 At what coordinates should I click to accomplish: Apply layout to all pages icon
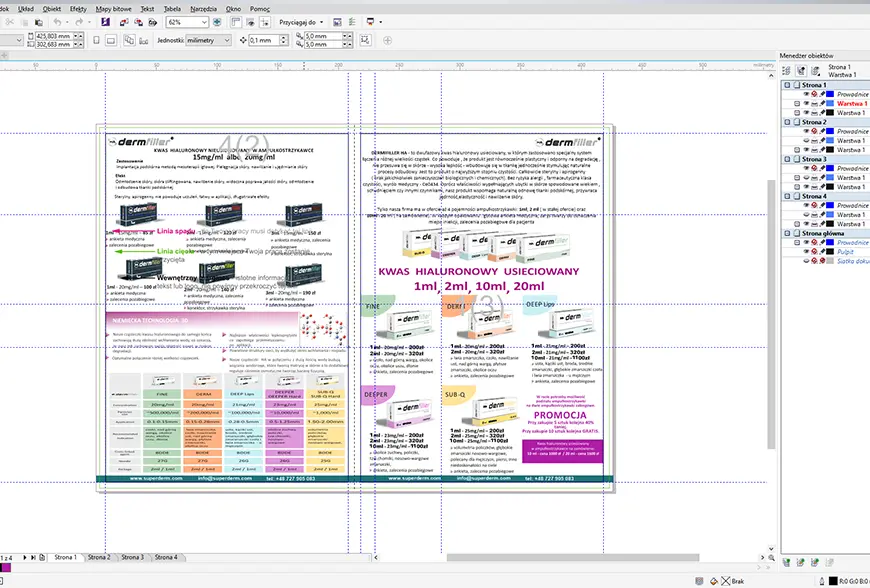[x=129, y=40]
